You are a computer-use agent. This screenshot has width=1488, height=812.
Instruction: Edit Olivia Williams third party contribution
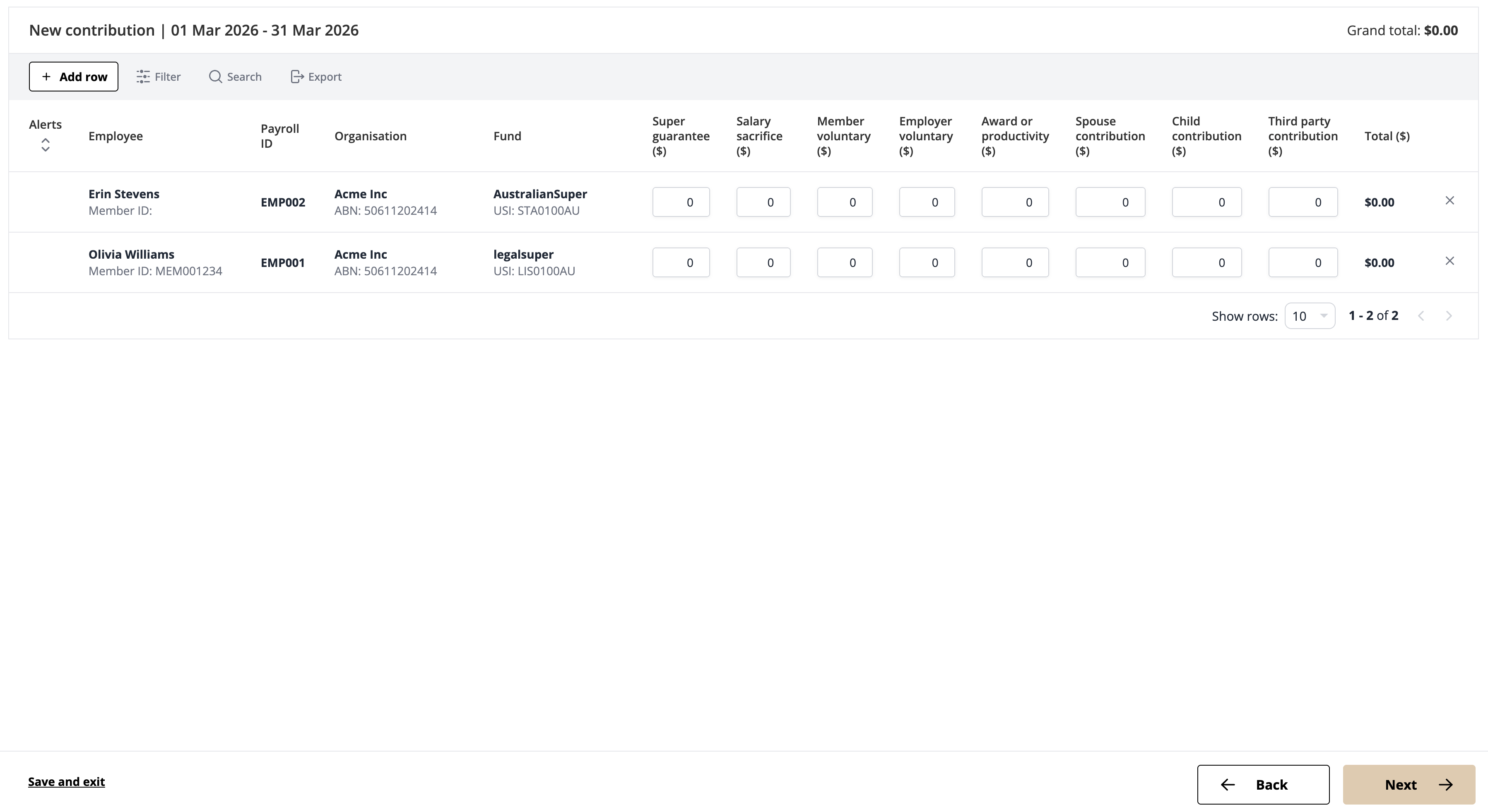pyautogui.click(x=1303, y=262)
